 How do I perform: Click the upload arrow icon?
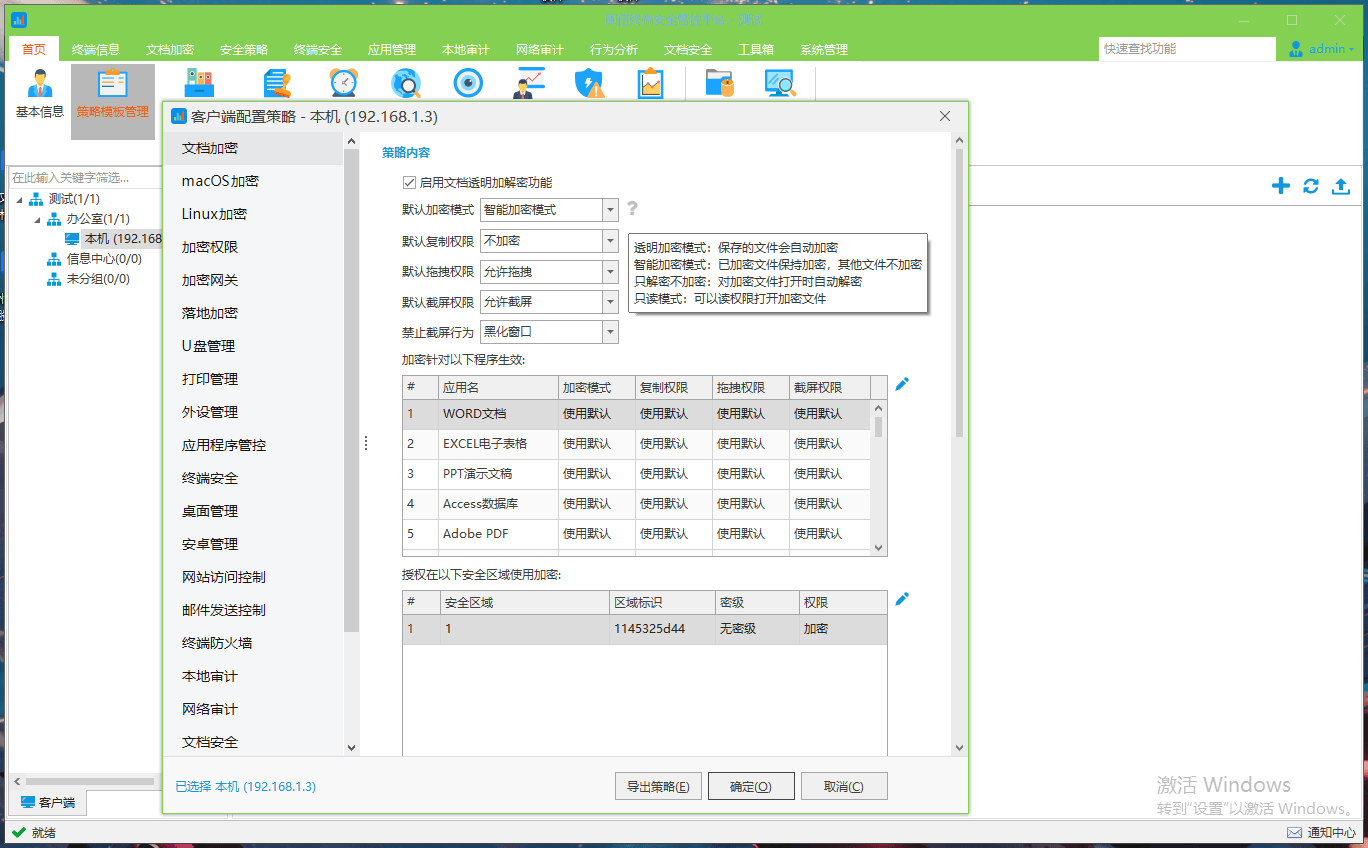(1341, 186)
